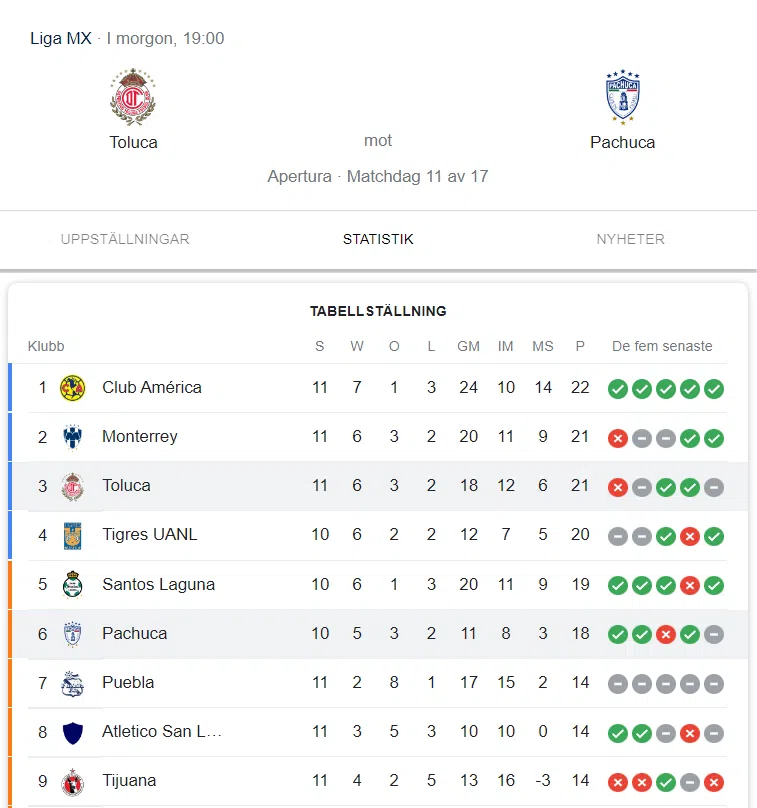Click the Club América logo in table
Viewport: 757px width, 808px height.
(73, 388)
